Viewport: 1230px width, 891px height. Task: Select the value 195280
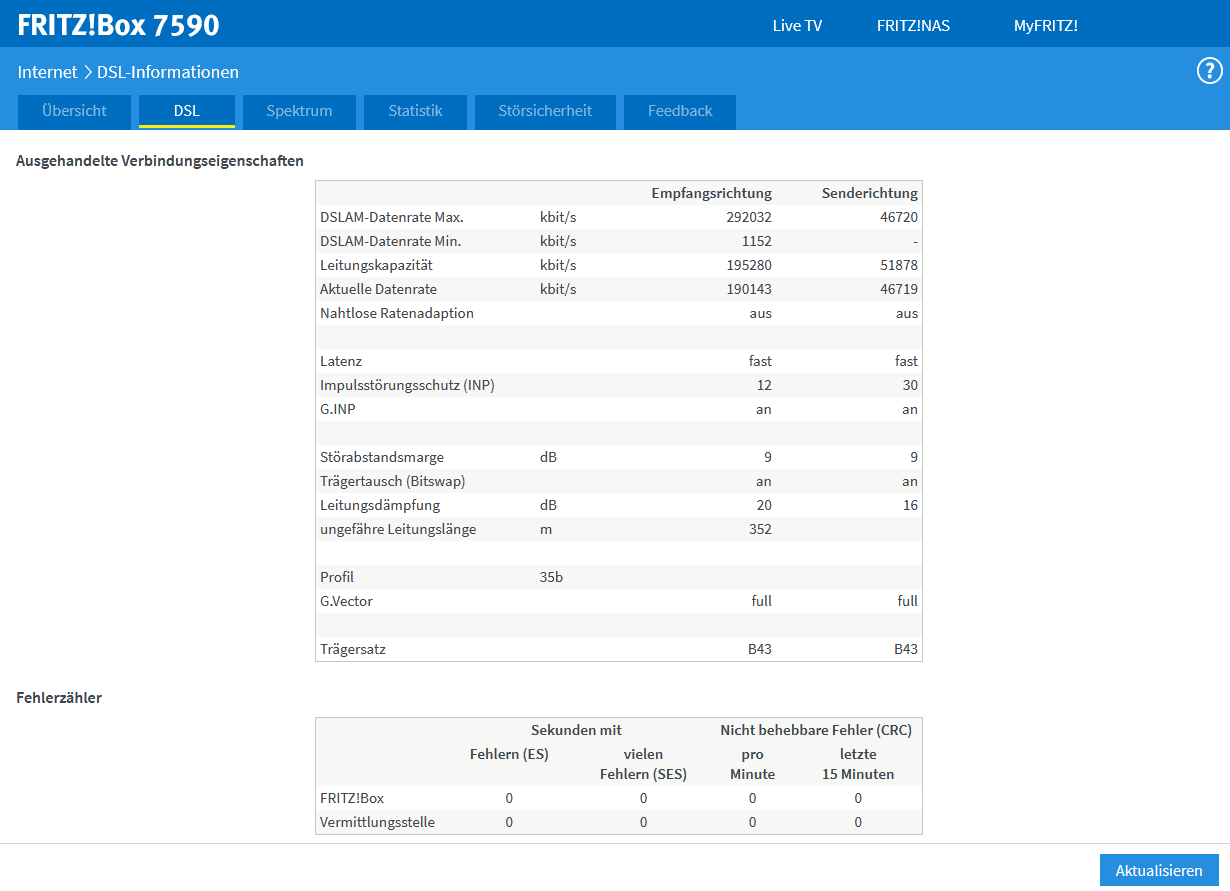click(x=749, y=265)
